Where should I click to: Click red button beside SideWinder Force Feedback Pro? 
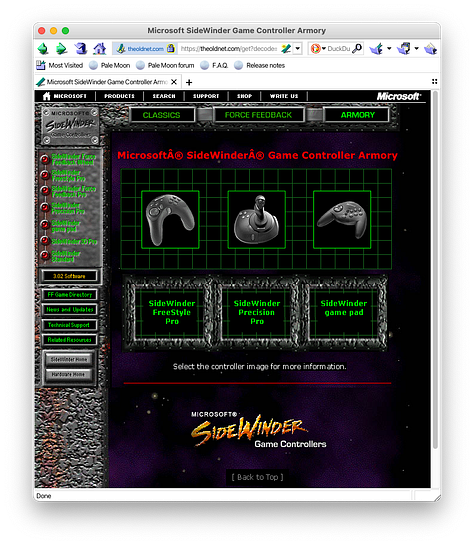(x=45, y=191)
